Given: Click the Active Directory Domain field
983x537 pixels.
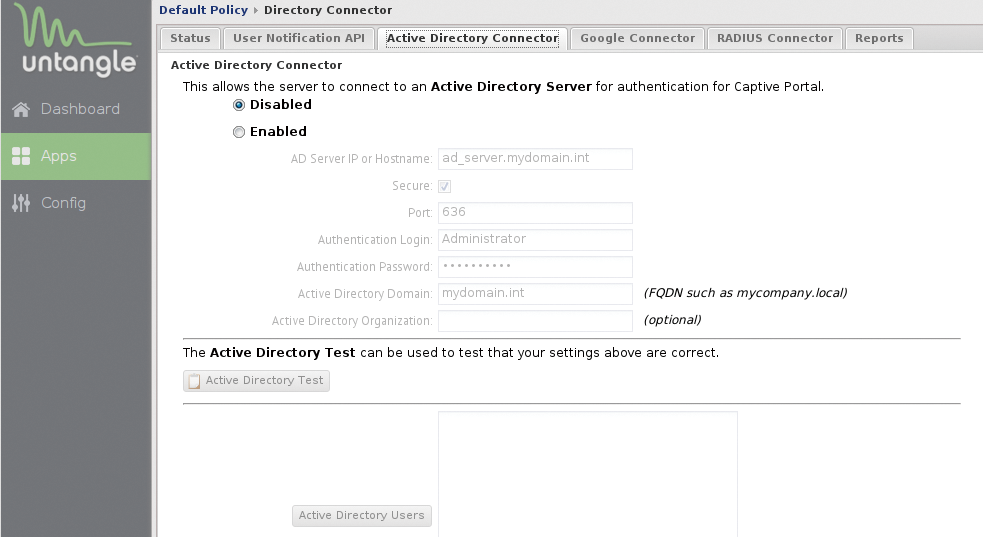Looking at the screenshot, I should [535, 293].
